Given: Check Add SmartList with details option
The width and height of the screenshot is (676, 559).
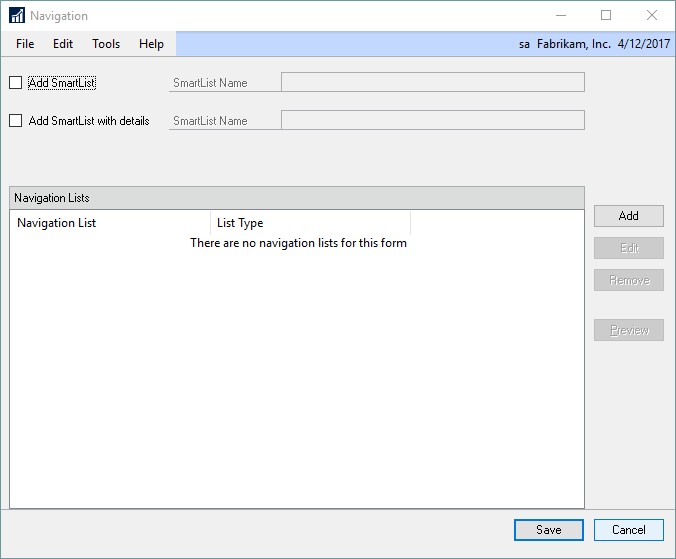Looking at the screenshot, I should click(16, 120).
